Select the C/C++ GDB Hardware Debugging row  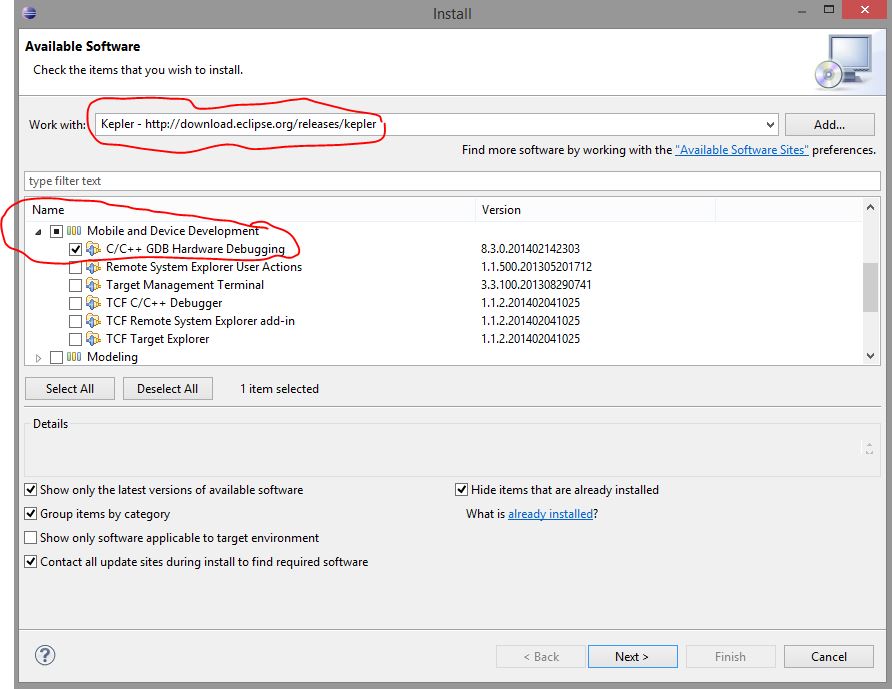click(444, 249)
